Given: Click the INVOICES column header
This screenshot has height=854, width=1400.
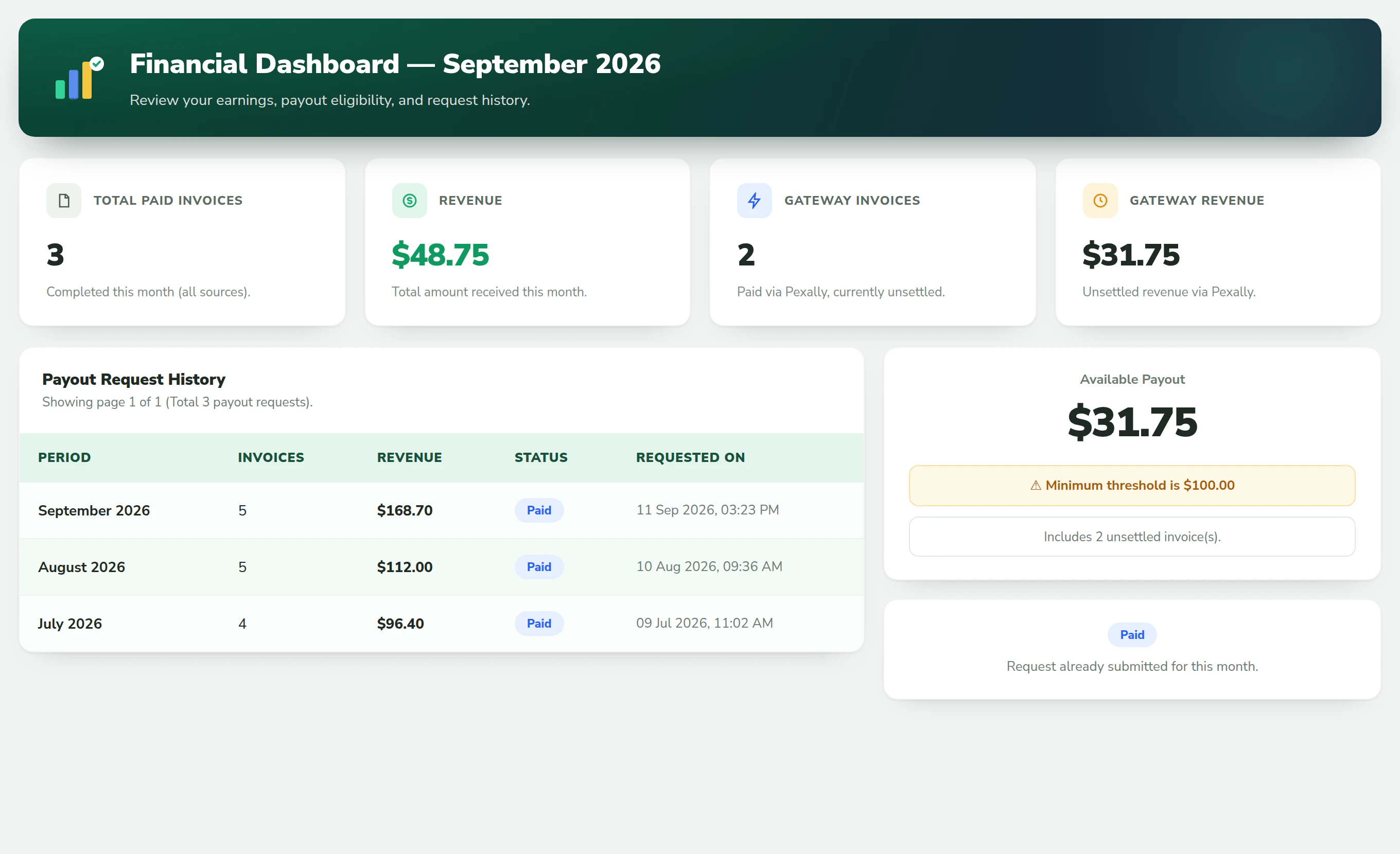Looking at the screenshot, I should (x=271, y=458).
